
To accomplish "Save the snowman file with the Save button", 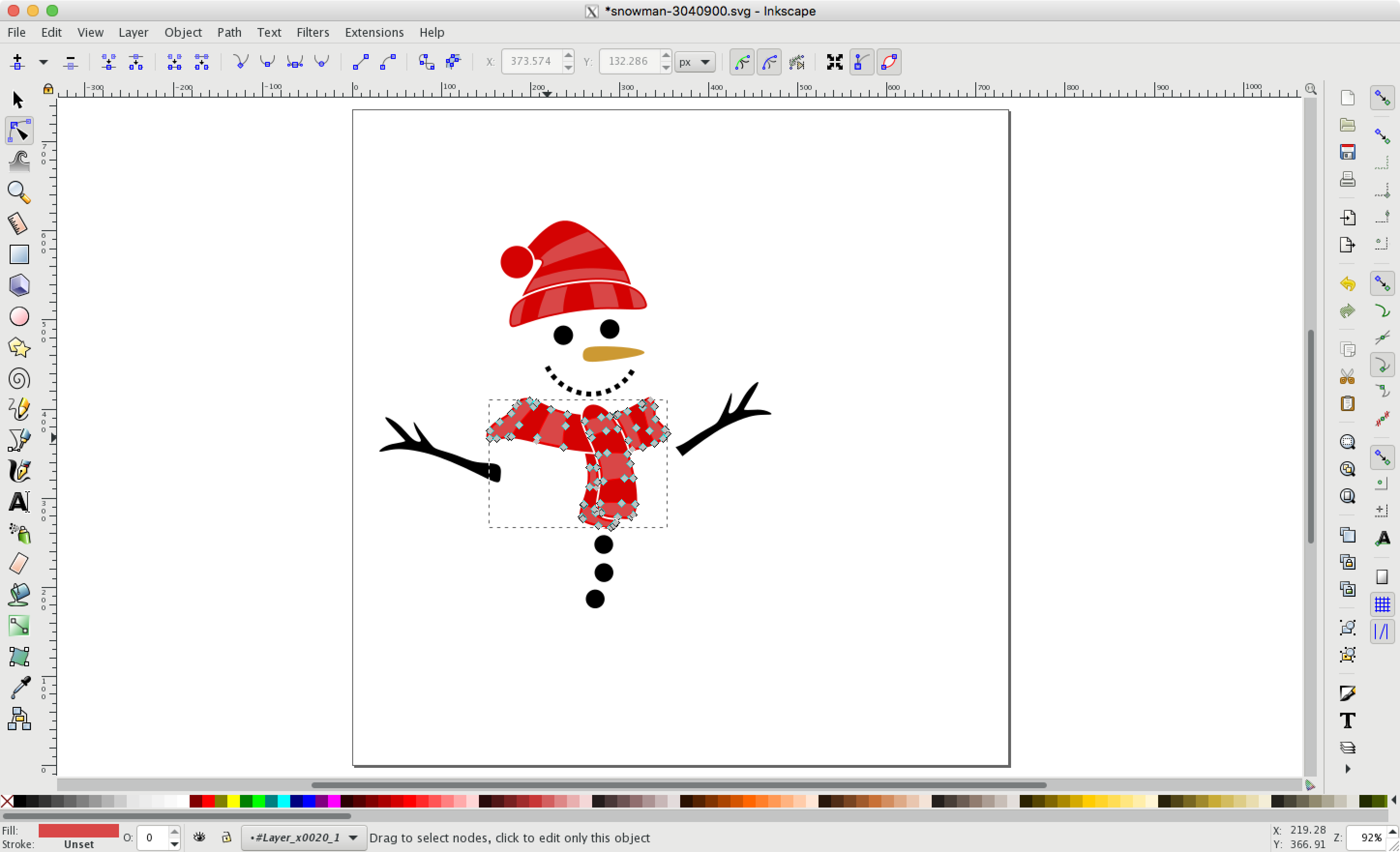I will 1347,152.
